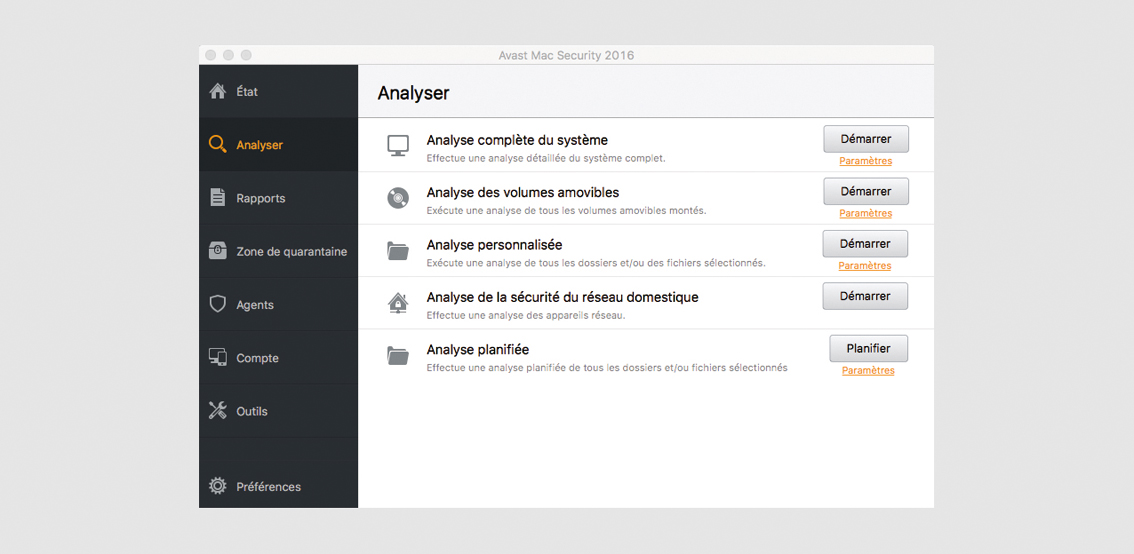Click the Avast Mac Security 2016 window title
Screen dimensions: 1134x554
[566, 55]
